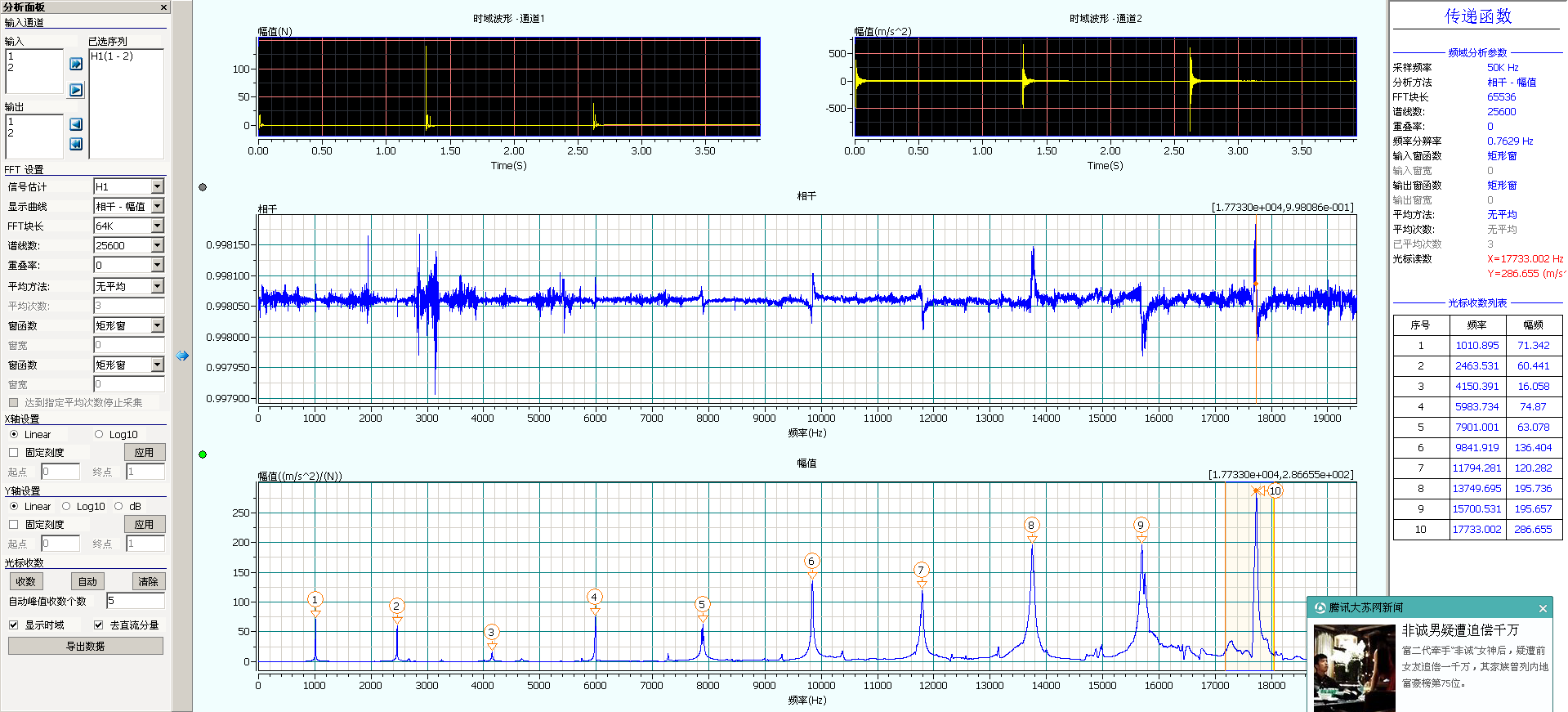Click the blue panel collapse arrow icon
The image size is (1568, 712).
pyautogui.click(x=182, y=356)
